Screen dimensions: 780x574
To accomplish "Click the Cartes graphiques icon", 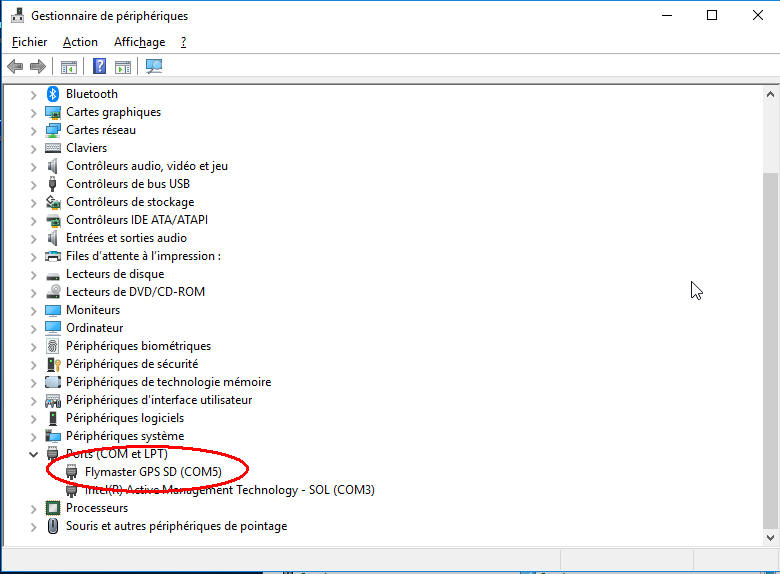I will (53, 112).
